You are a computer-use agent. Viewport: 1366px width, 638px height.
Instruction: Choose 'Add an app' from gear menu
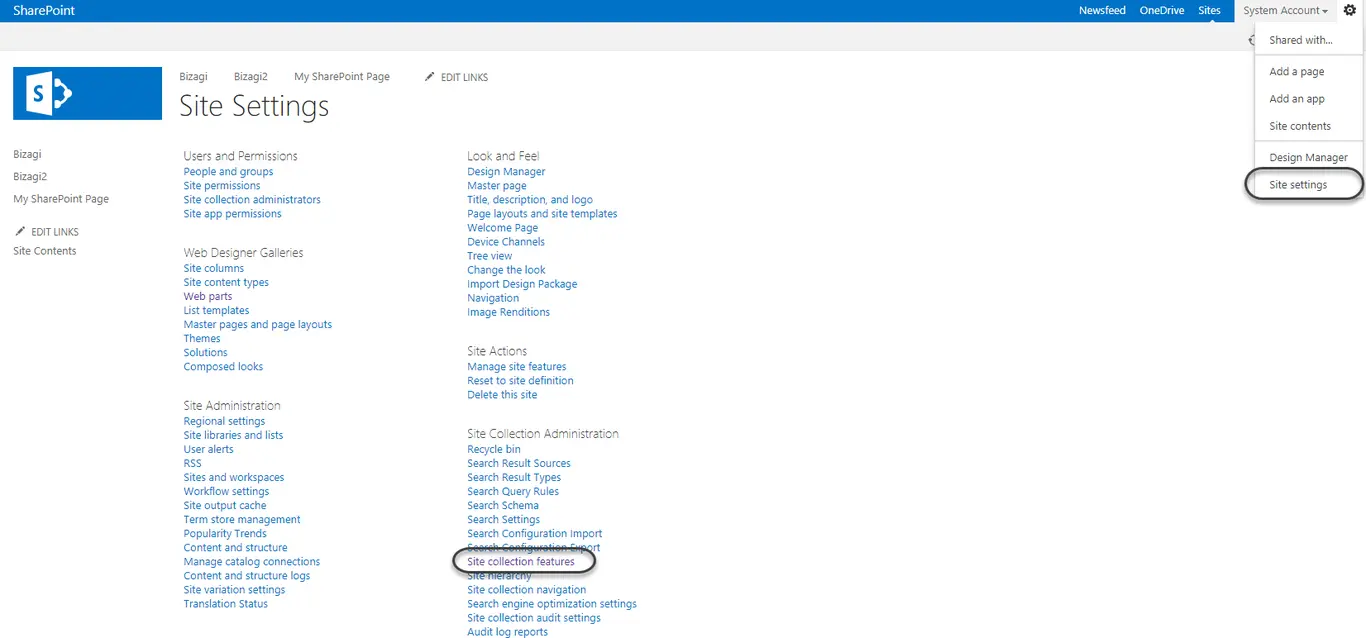[1296, 99]
